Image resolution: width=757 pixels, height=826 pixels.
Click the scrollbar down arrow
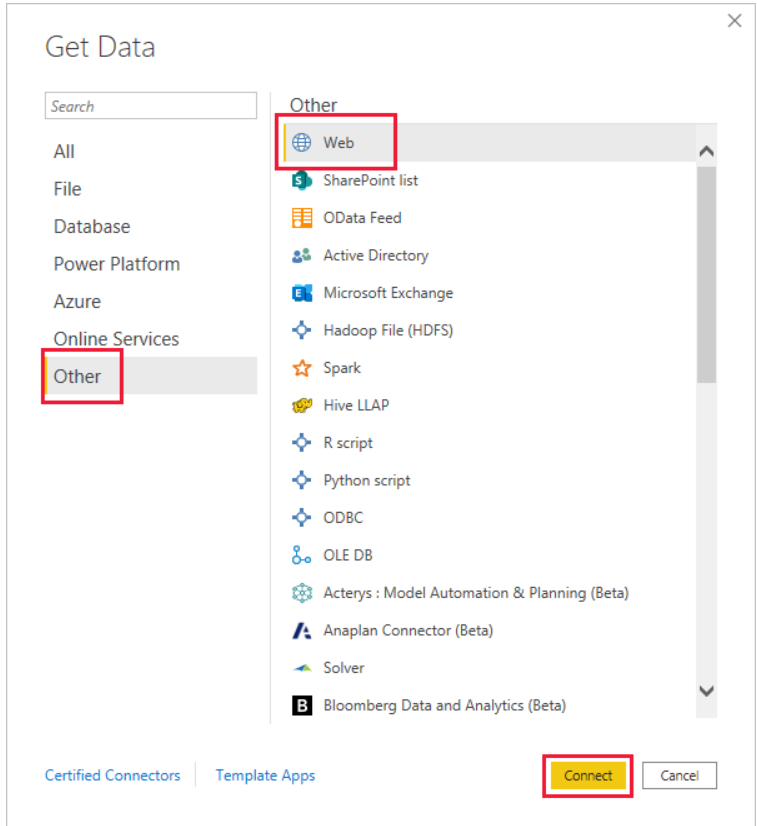tap(706, 690)
